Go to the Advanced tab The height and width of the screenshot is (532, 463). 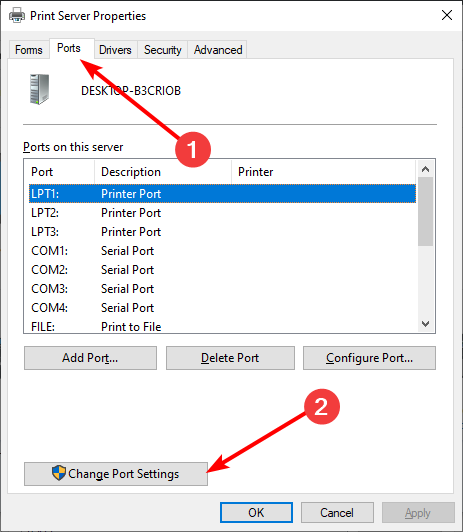coord(218,50)
